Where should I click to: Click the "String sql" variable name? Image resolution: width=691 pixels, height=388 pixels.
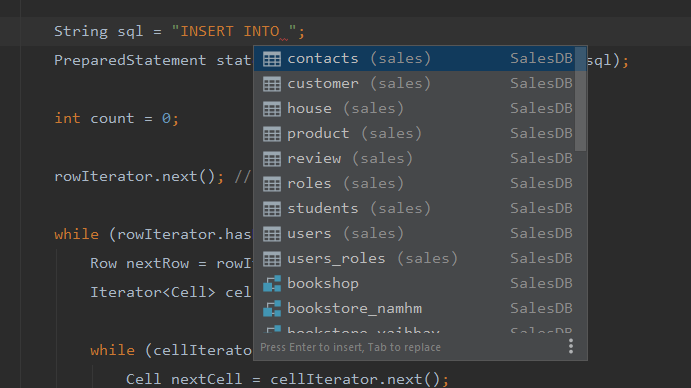tap(130, 32)
